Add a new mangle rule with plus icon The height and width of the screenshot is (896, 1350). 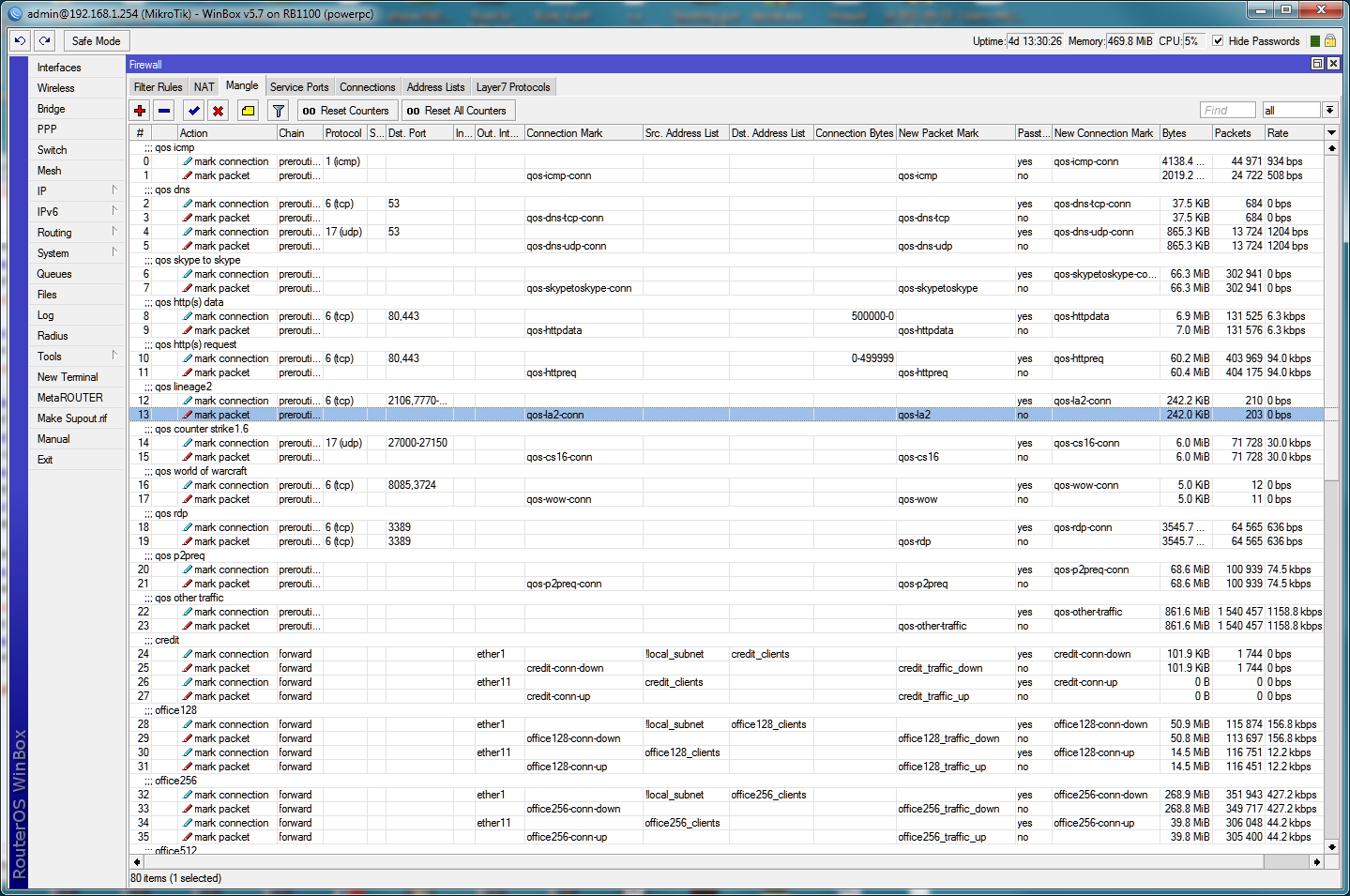(140, 111)
